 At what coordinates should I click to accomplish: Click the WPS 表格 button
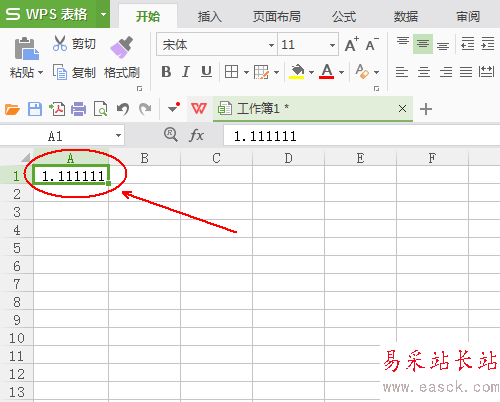coord(48,14)
